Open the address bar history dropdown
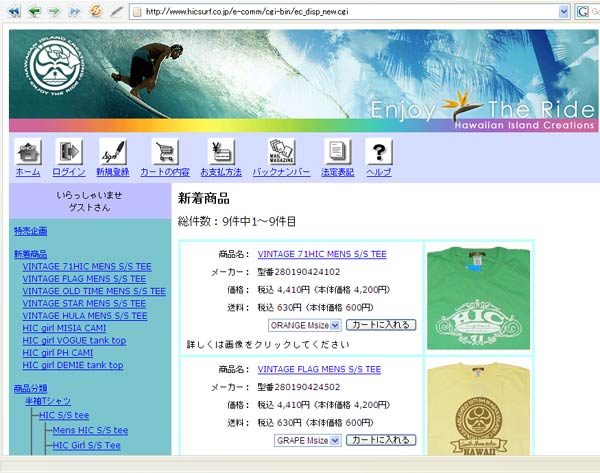Screen dimensions: 600x473 [563, 12]
